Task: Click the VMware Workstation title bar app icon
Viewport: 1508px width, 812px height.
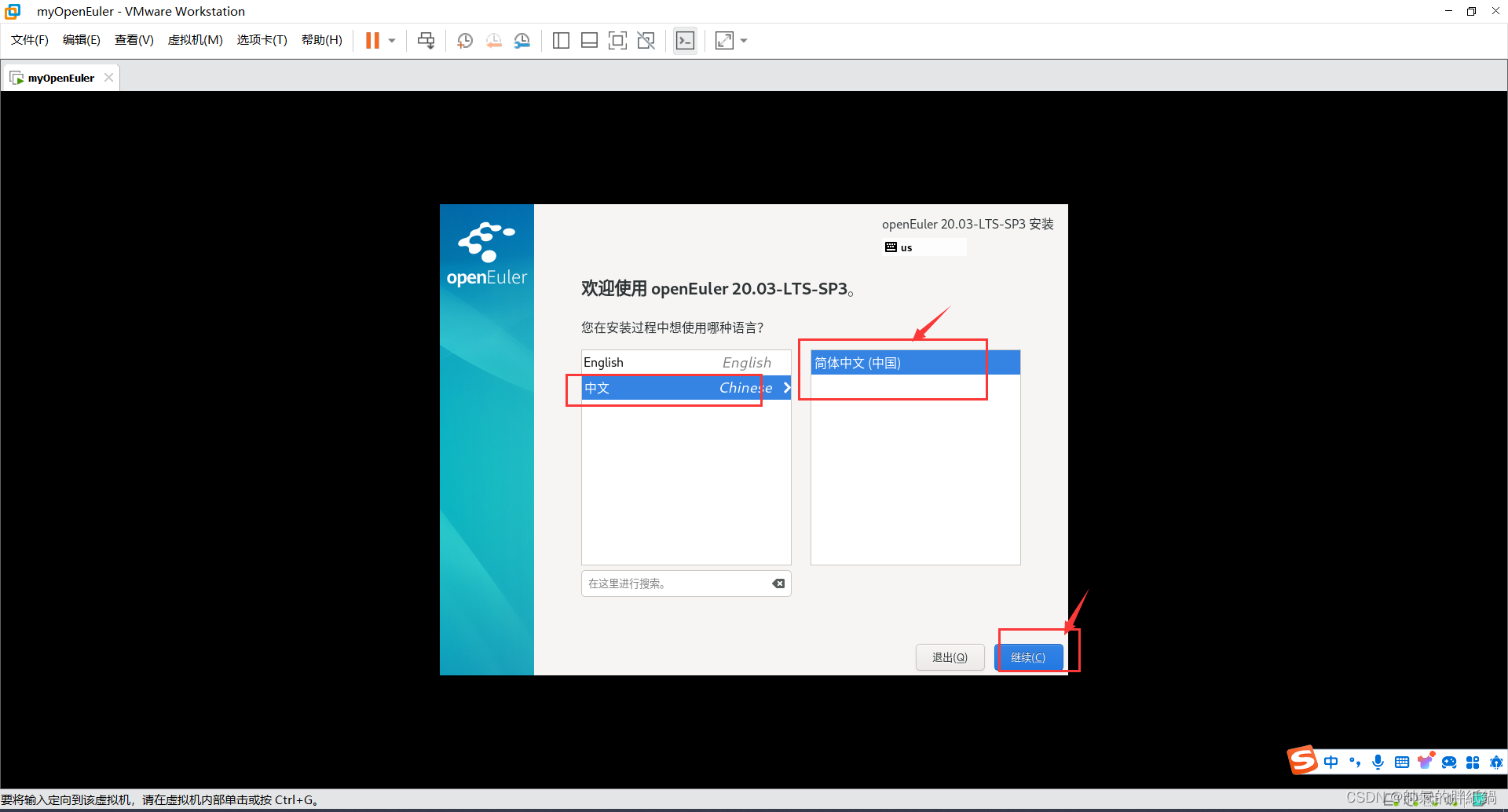Action: click(x=13, y=11)
